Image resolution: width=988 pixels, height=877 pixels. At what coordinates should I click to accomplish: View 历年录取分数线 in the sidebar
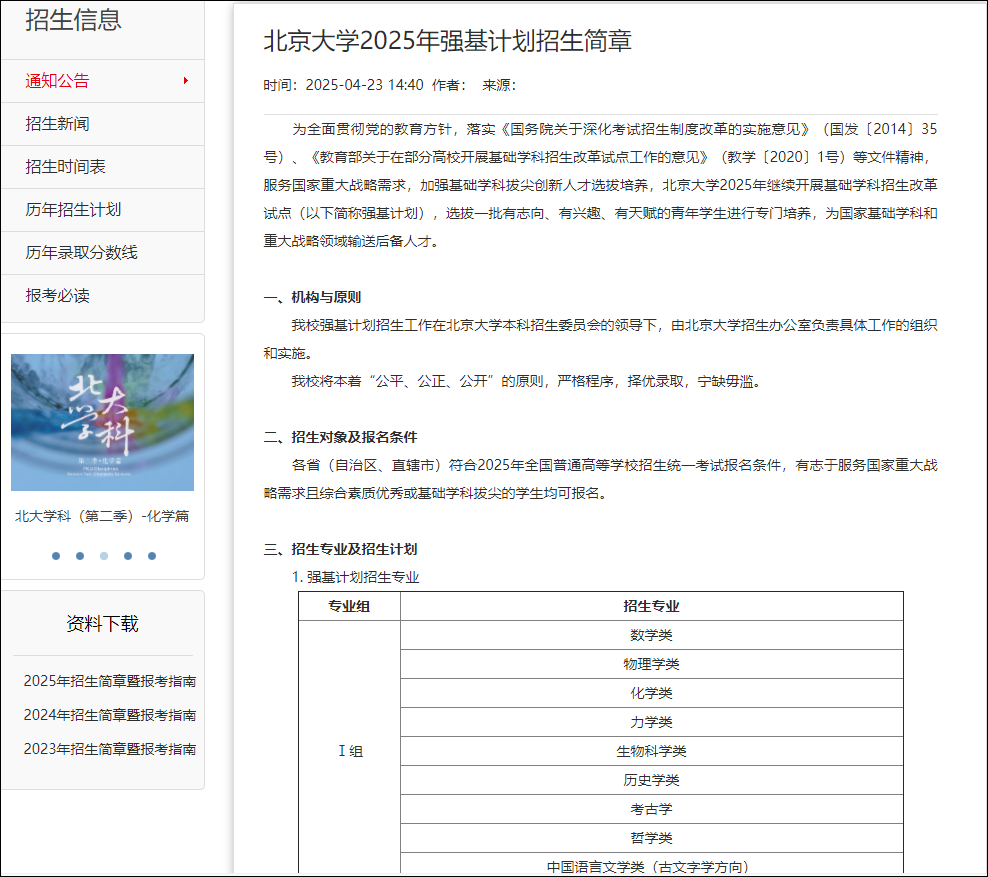(81, 253)
